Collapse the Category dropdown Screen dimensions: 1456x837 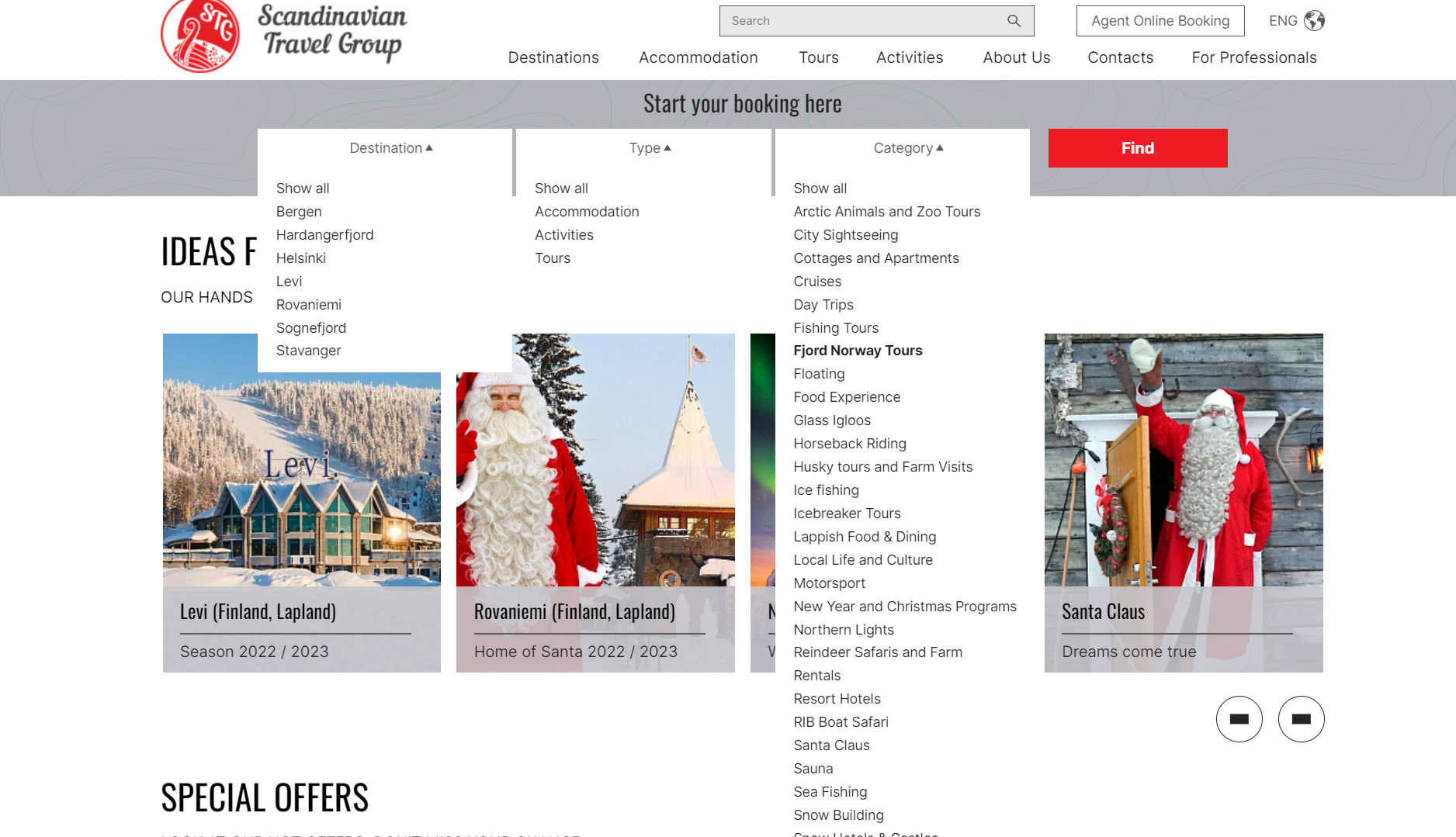pyautogui.click(x=908, y=148)
